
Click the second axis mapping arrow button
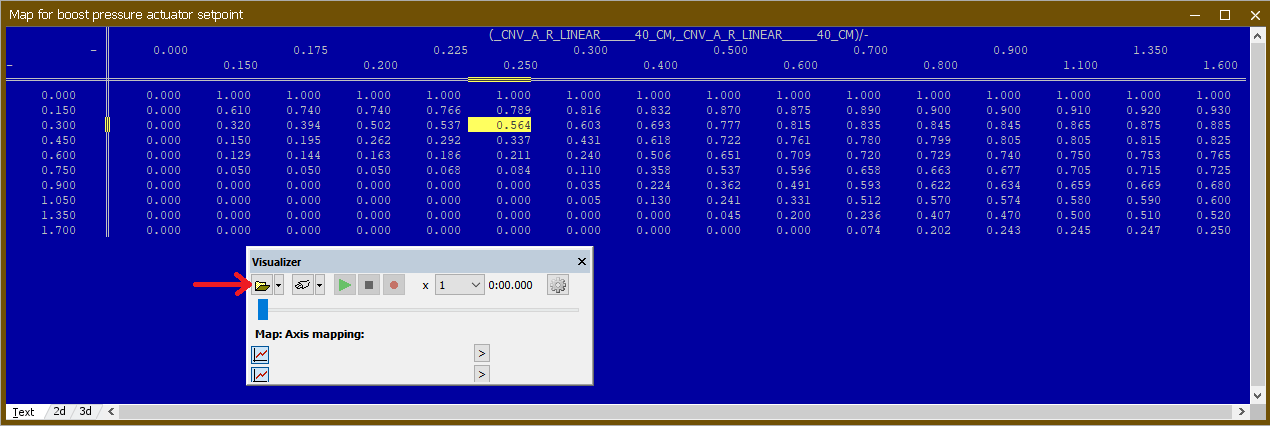481,374
